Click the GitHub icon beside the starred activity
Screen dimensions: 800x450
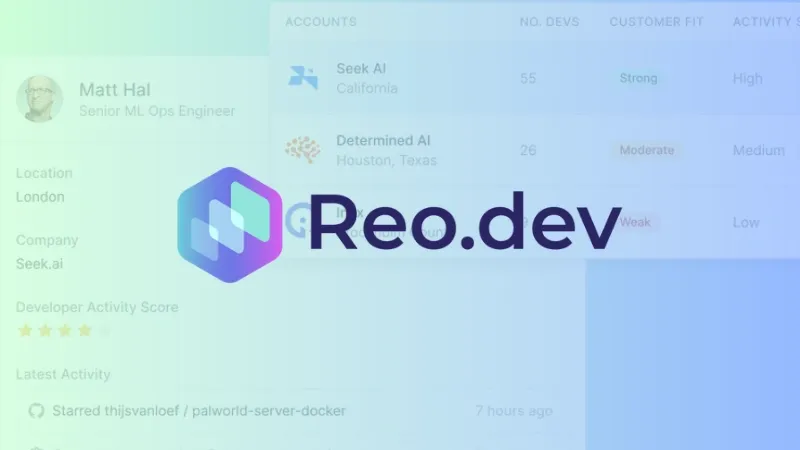pos(36,411)
